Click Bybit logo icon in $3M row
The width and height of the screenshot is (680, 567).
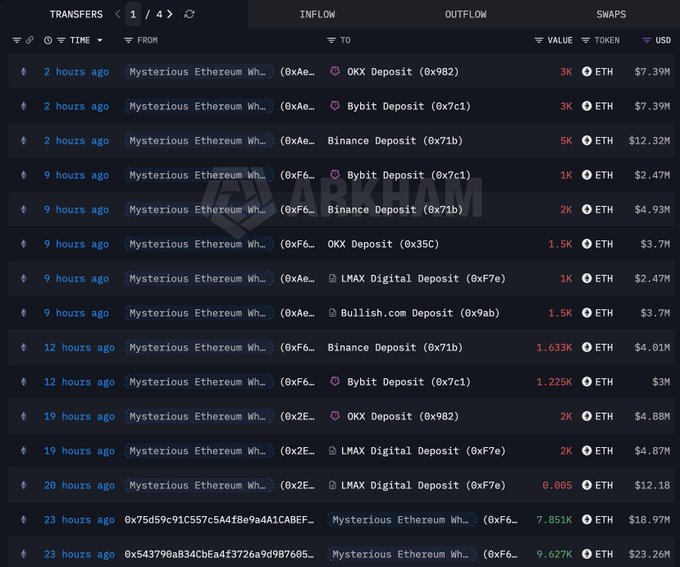pos(335,381)
